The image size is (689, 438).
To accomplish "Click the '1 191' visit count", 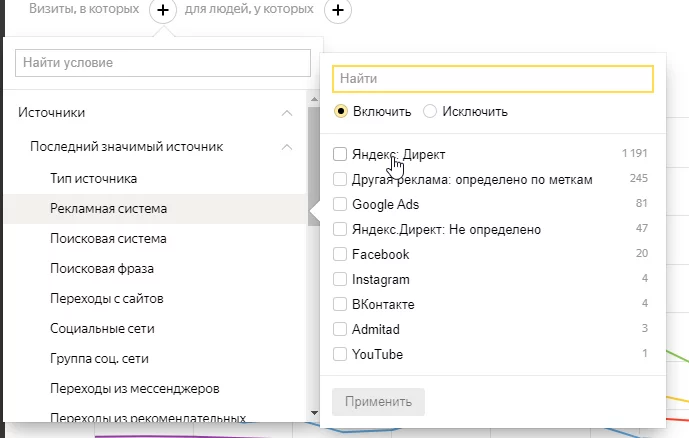I will pos(635,153).
